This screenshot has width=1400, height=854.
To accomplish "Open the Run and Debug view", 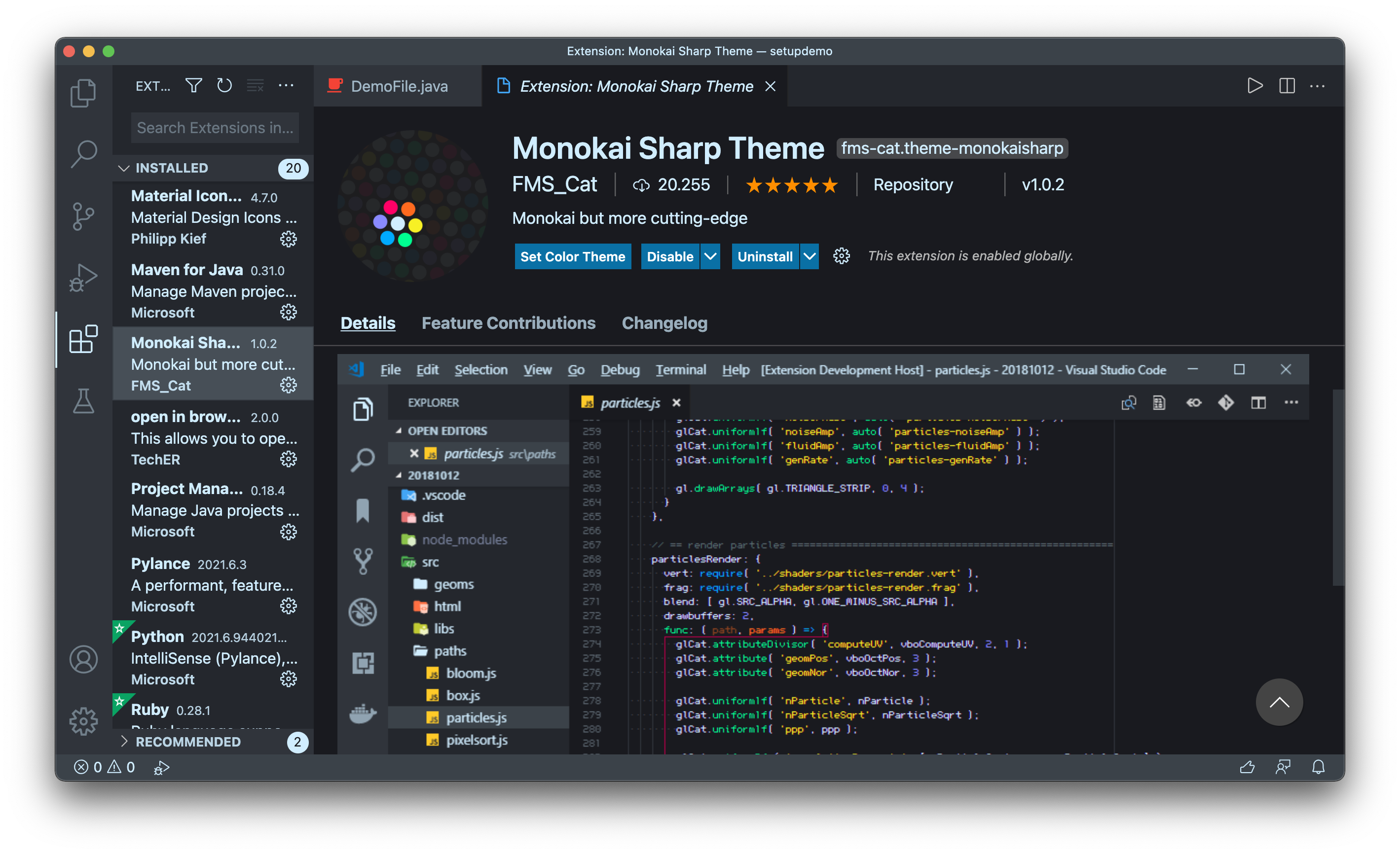I will (83, 278).
